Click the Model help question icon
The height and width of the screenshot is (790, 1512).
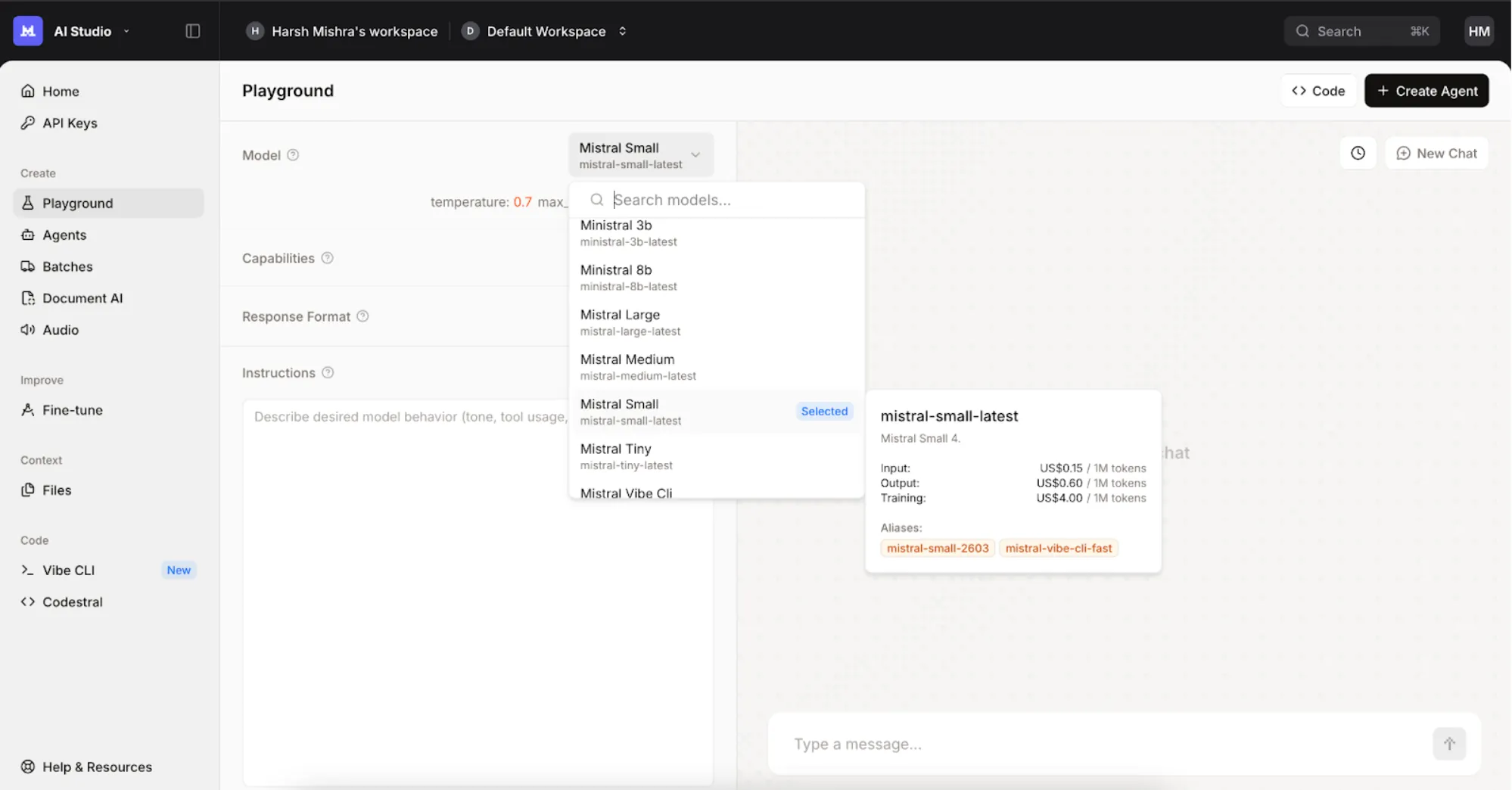pyautogui.click(x=293, y=155)
